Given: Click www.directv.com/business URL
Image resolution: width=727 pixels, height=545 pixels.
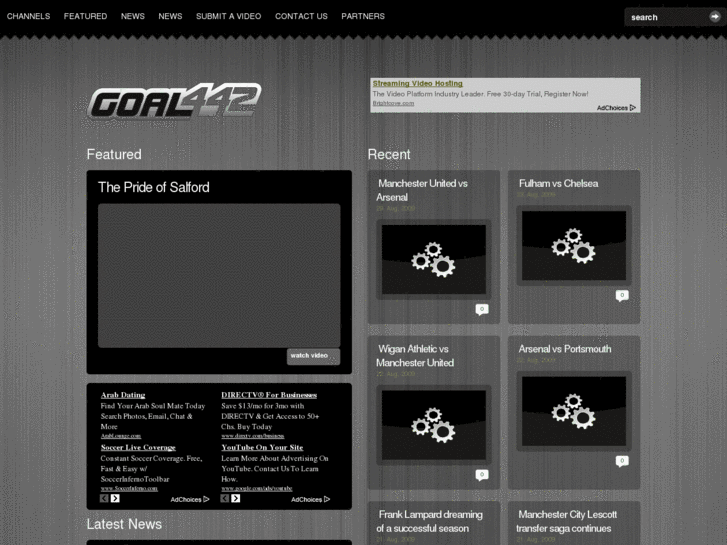Looking at the screenshot, I should pyautogui.click(x=253, y=436).
